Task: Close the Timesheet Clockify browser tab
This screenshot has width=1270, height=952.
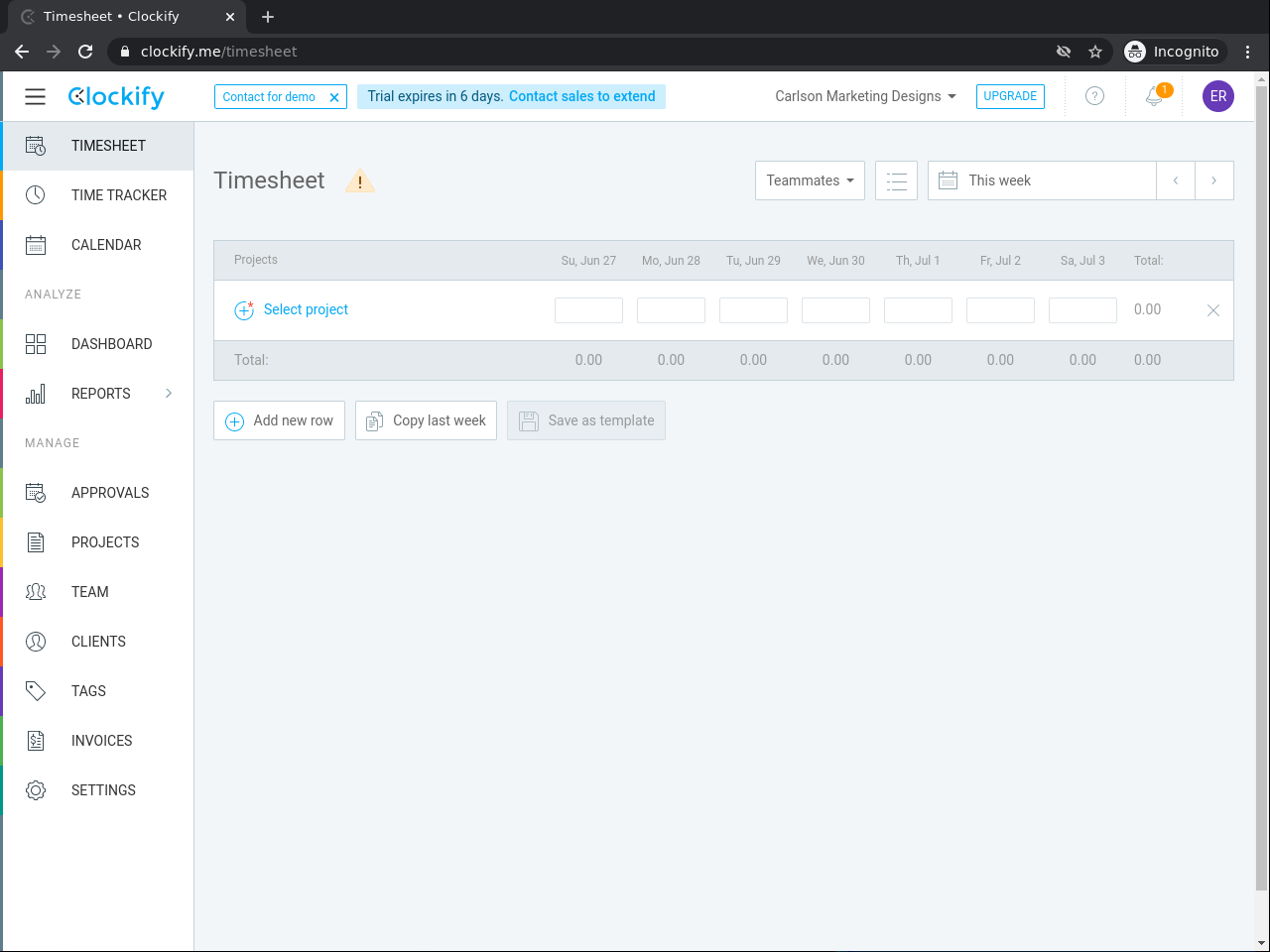Action: 230,17
